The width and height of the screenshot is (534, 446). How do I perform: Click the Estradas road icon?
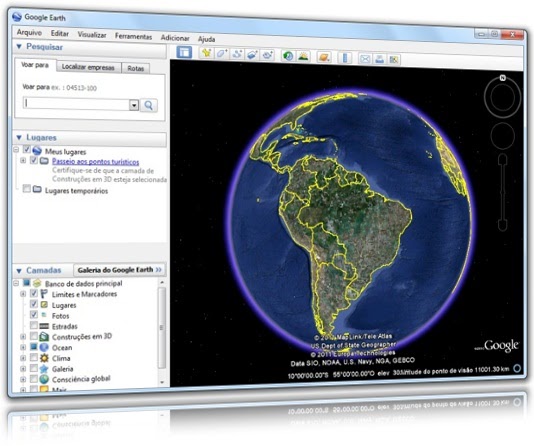44,326
